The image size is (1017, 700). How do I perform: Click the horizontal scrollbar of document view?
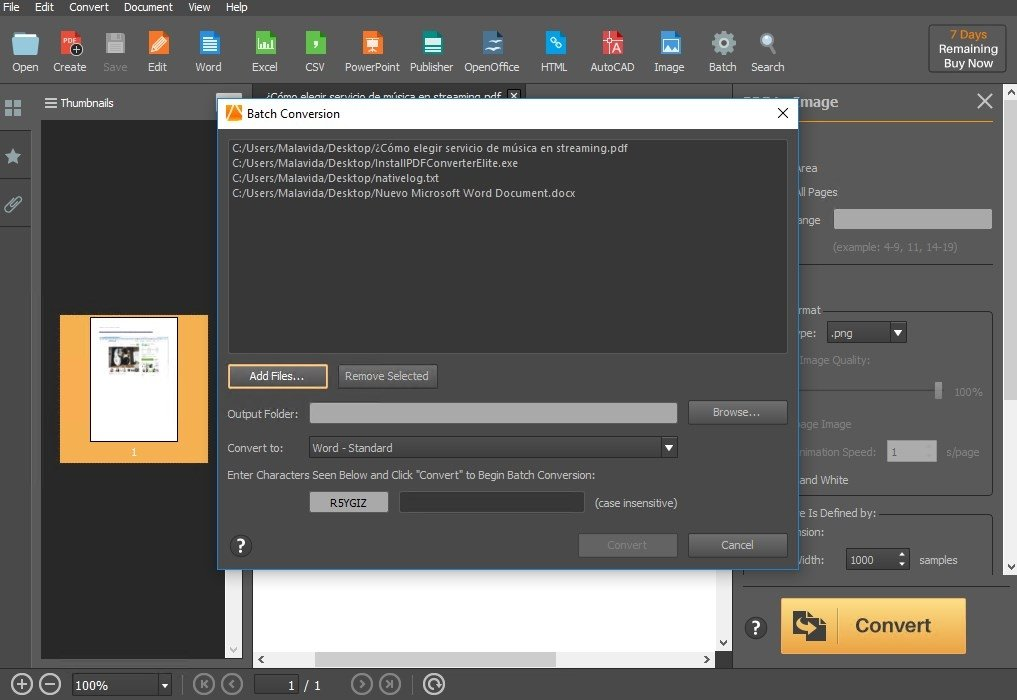tap(435, 659)
